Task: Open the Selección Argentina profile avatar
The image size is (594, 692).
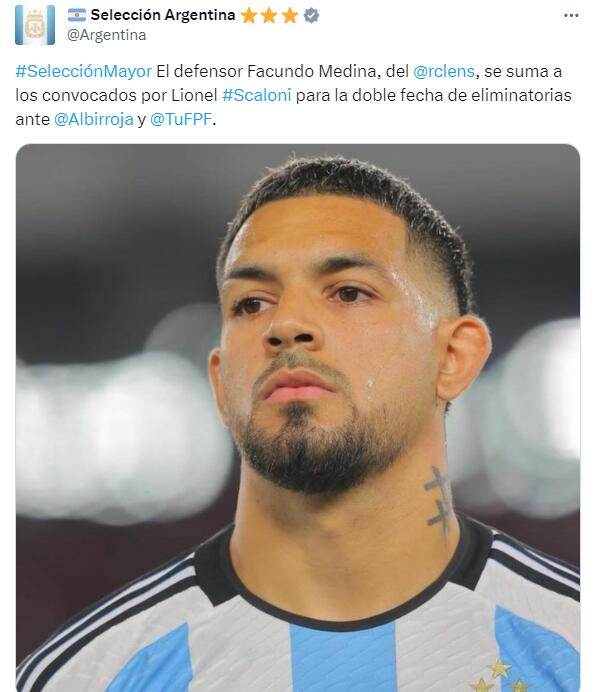Action: coord(35,25)
